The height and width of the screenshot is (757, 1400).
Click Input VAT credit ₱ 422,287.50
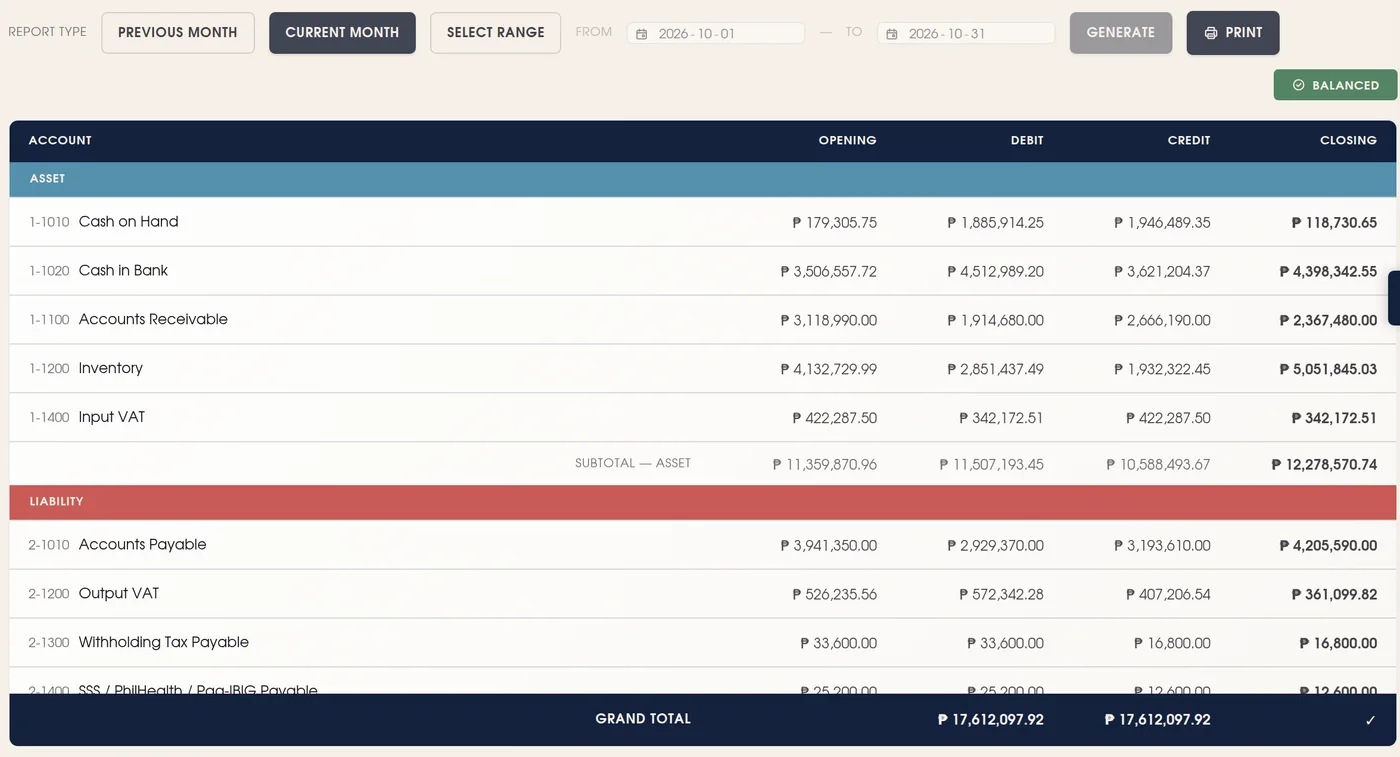pos(1169,419)
